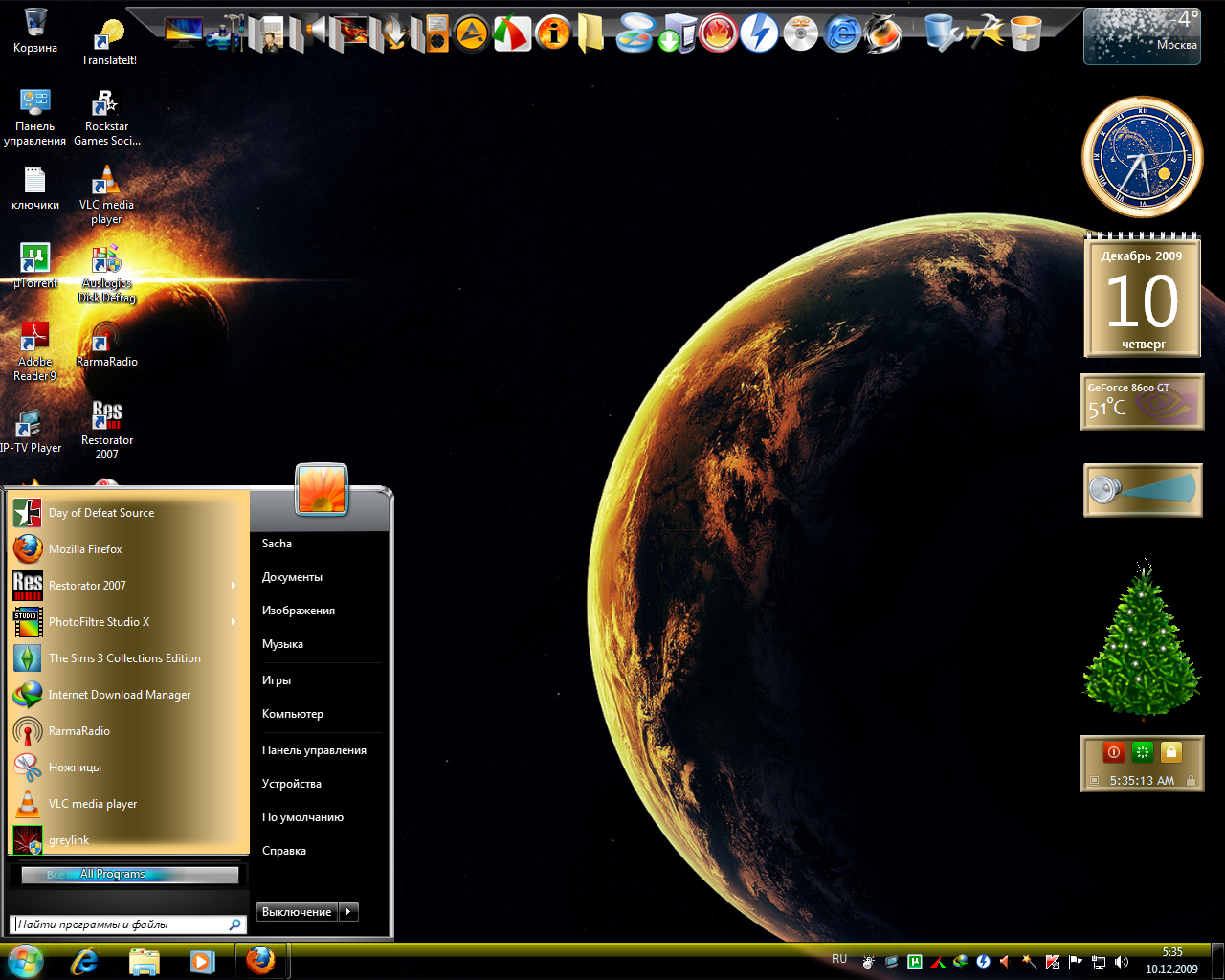Select the Restorator 2007 desktop shortcut
1225x980 pixels.
(106, 431)
